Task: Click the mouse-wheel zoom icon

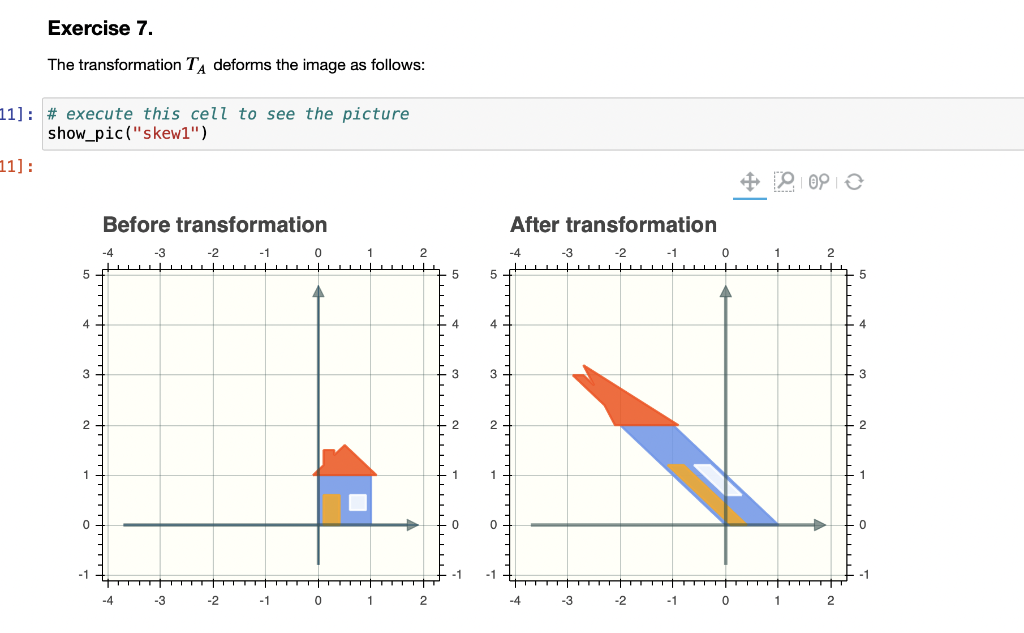Action: 817,182
